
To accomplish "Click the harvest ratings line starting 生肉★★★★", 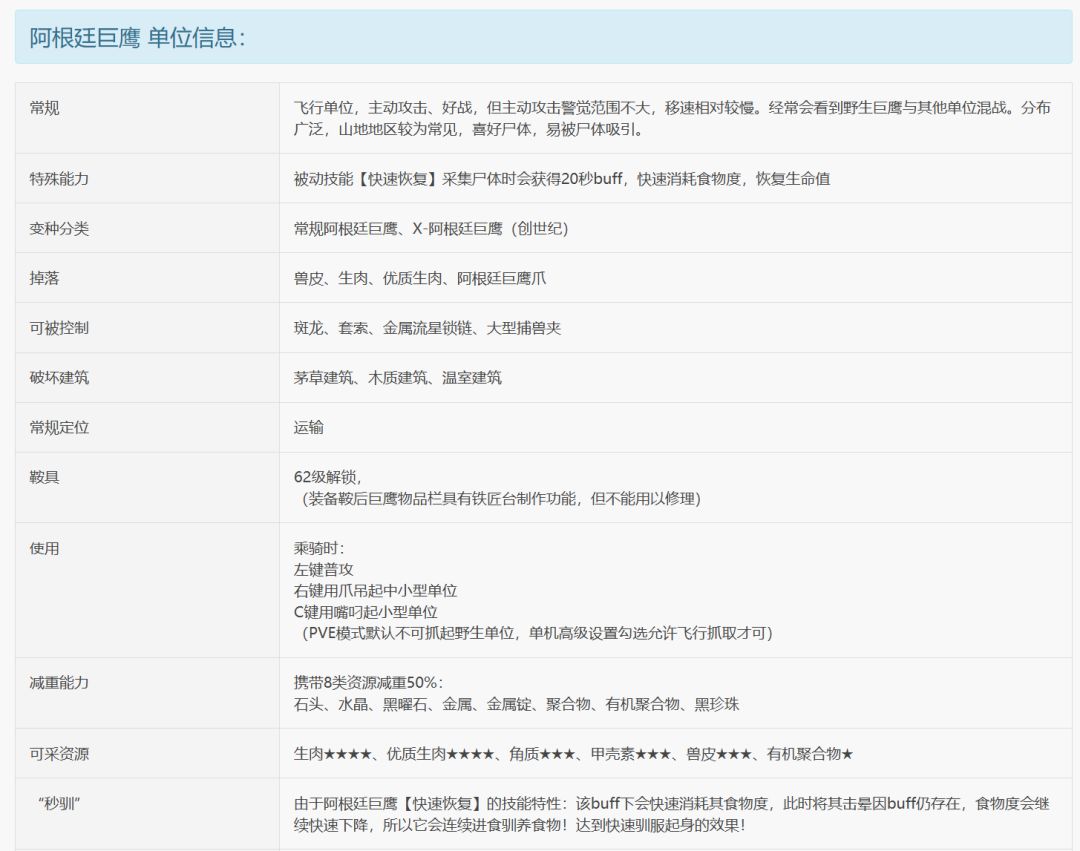I will pos(573,754).
